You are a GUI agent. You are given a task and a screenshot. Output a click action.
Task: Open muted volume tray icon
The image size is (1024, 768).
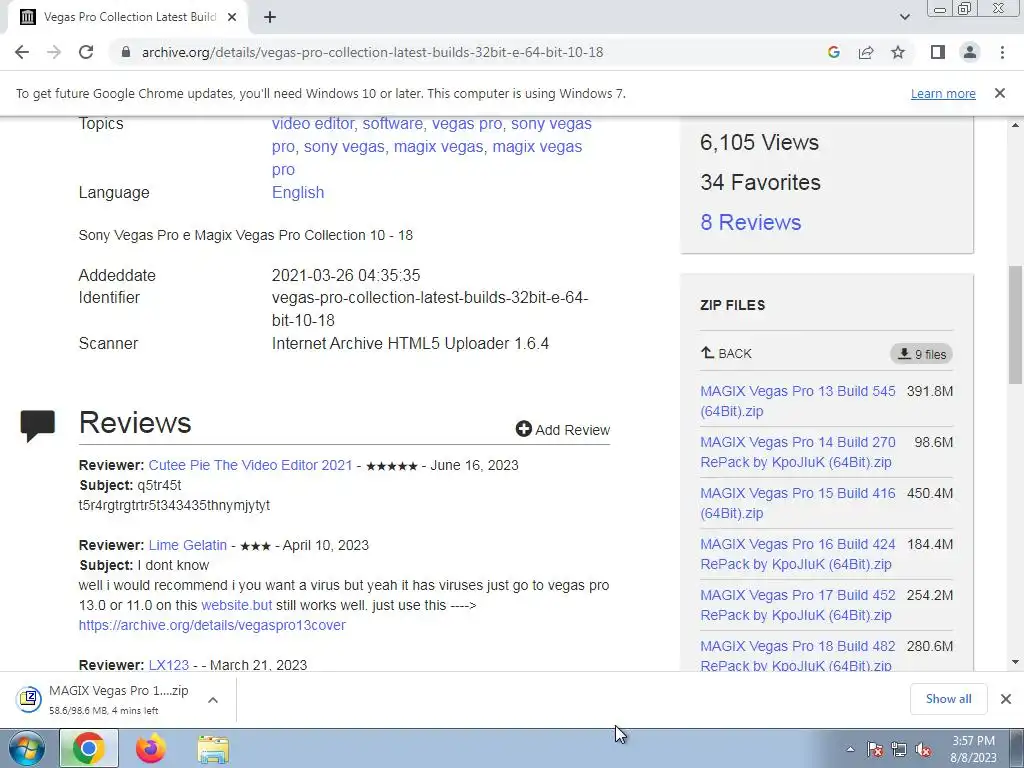pyautogui.click(x=923, y=749)
